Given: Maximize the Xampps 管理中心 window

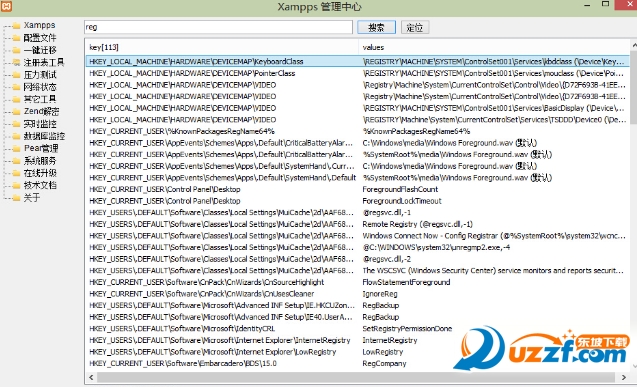Looking at the screenshot, I should (605, 4).
